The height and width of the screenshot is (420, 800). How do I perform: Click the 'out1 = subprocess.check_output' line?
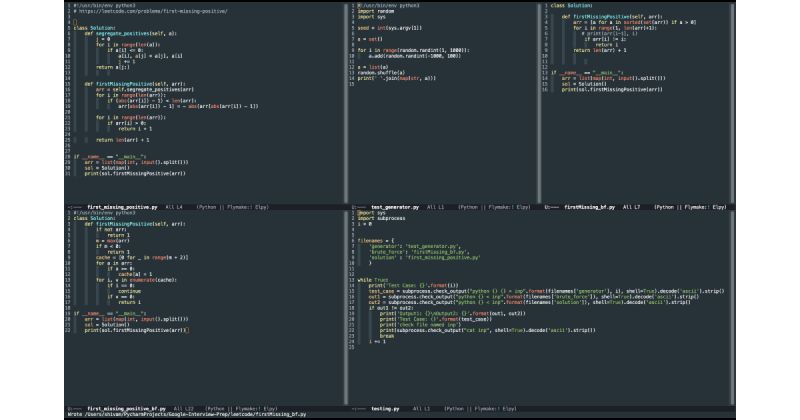534,297
